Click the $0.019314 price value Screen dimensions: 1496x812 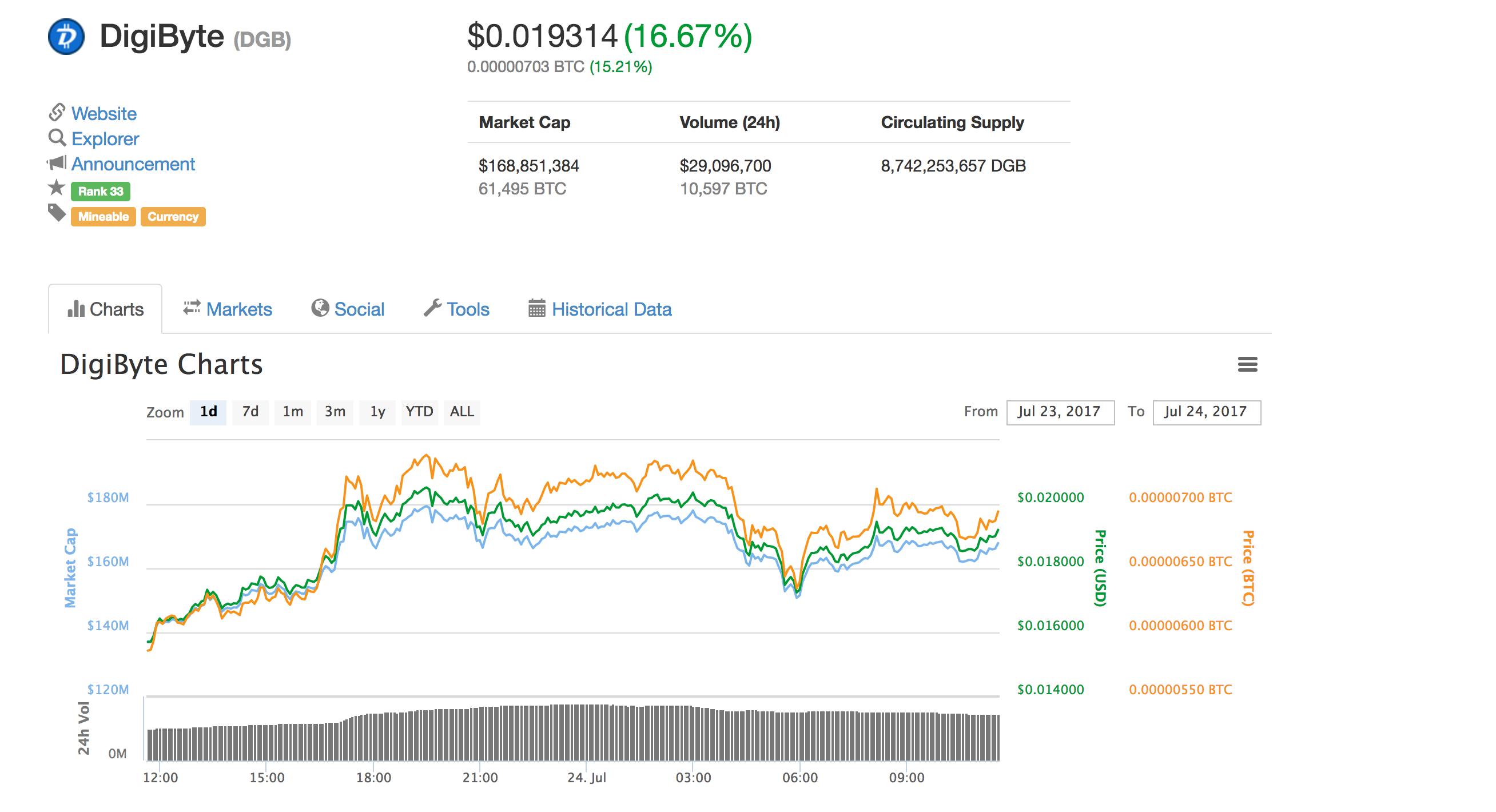(x=543, y=36)
